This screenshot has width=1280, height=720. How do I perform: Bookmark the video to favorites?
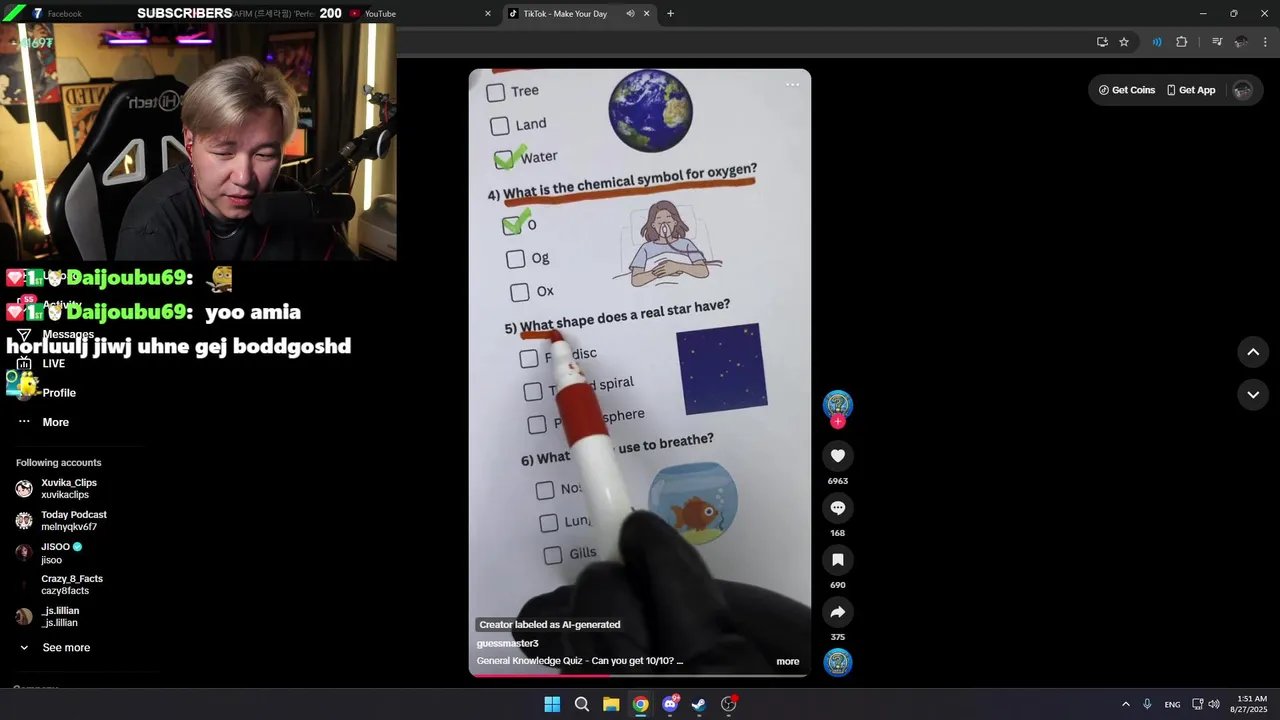click(x=838, y=560)
